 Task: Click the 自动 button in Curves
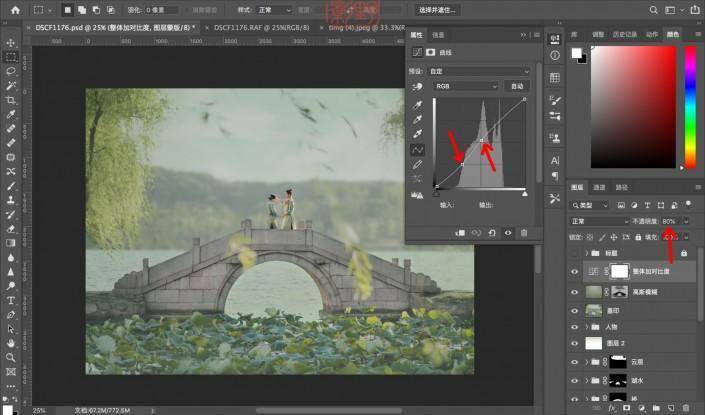pyautogui.click(x=517, y=87)
